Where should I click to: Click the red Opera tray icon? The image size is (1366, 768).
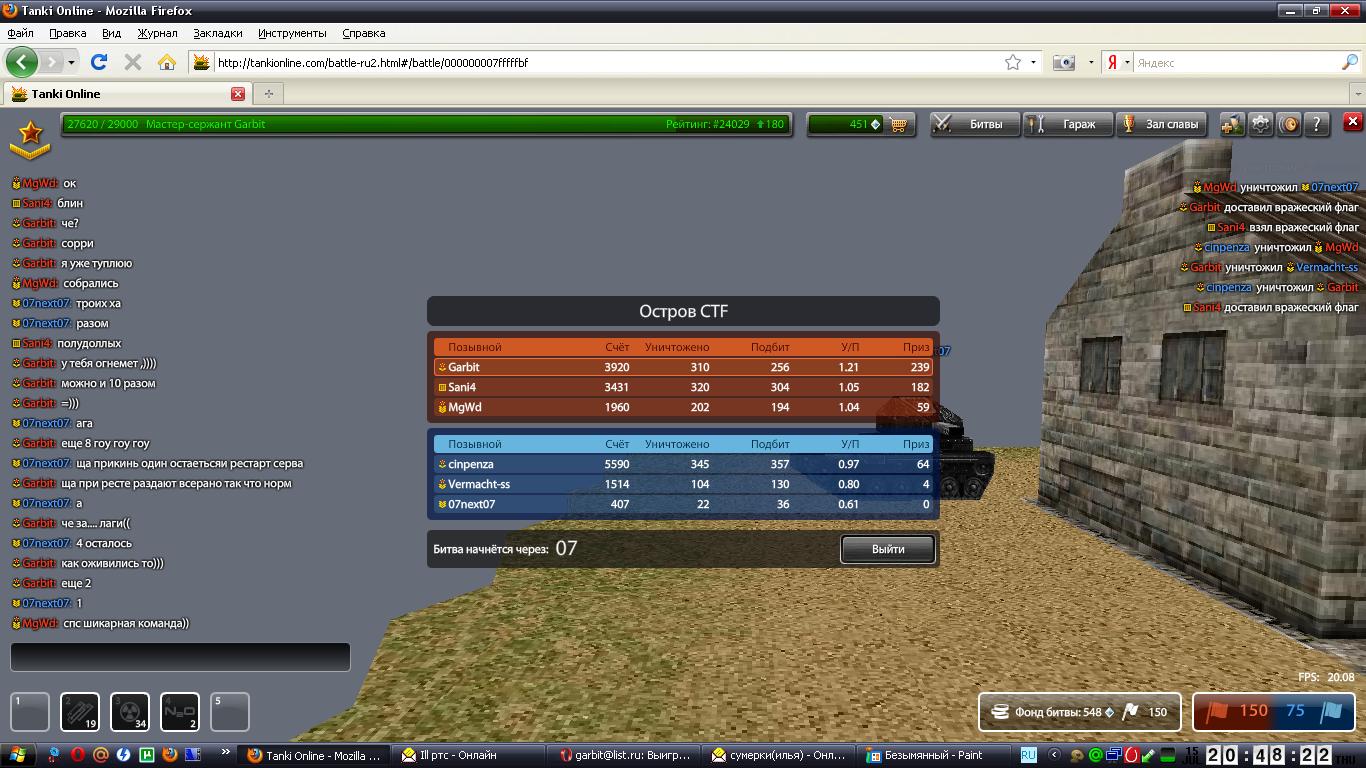click(1132, 755)
